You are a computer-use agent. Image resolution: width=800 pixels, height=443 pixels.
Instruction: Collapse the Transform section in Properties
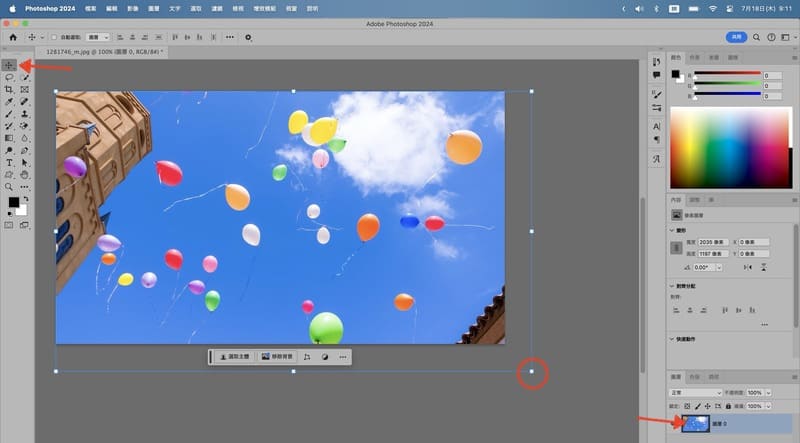(672, 231)
